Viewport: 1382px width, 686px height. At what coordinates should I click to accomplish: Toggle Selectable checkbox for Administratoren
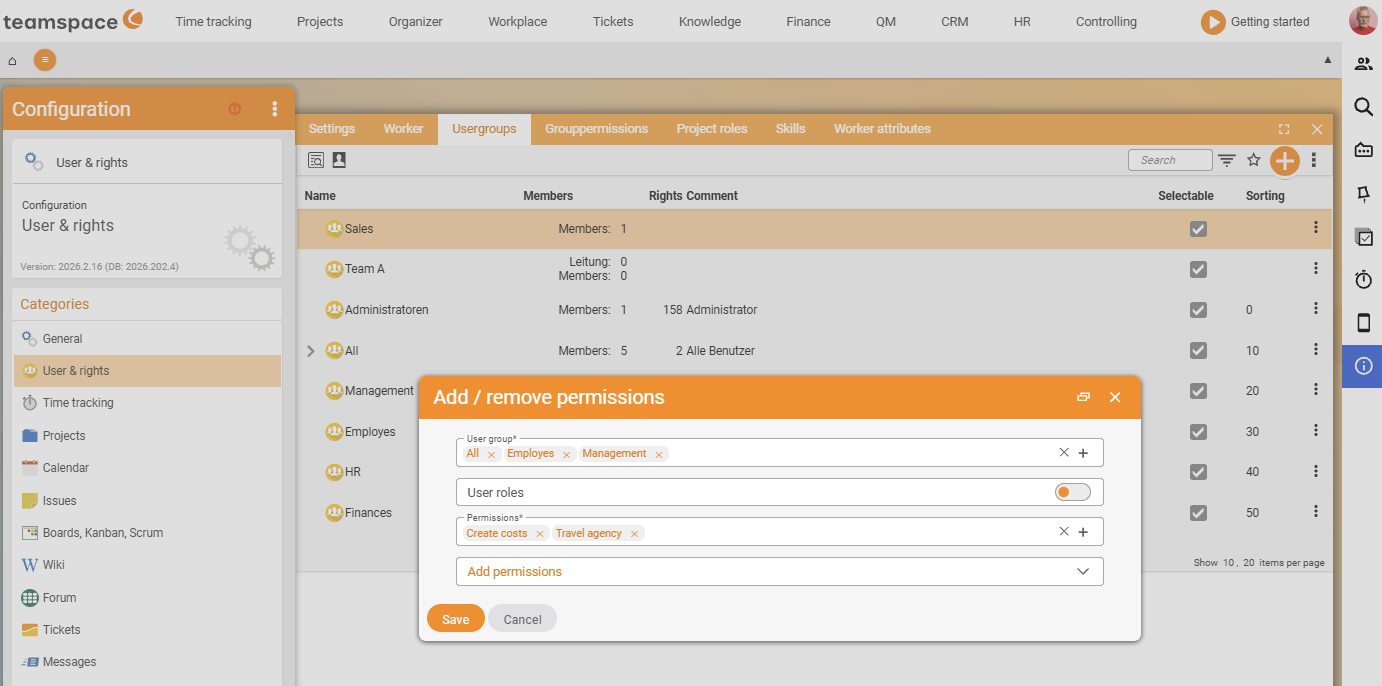pyautogui.click(x=1198, y=310)
